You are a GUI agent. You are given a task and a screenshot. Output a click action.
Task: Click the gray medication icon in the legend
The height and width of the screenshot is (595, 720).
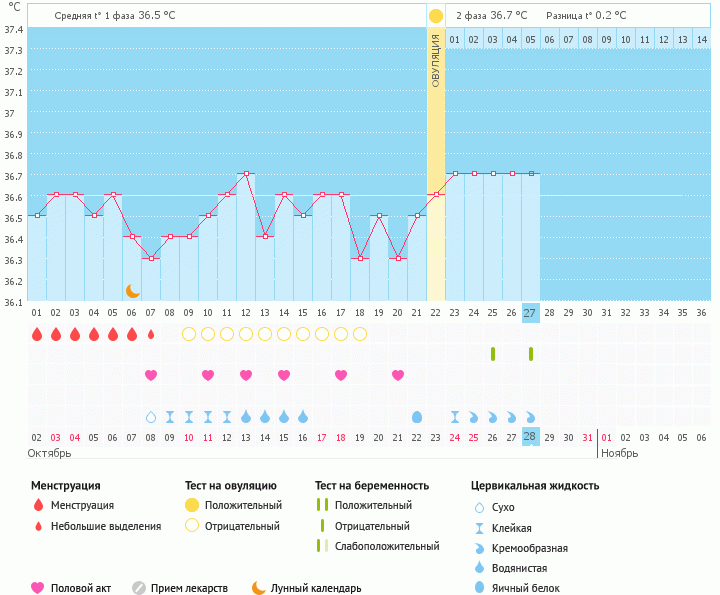coord(139,588)
